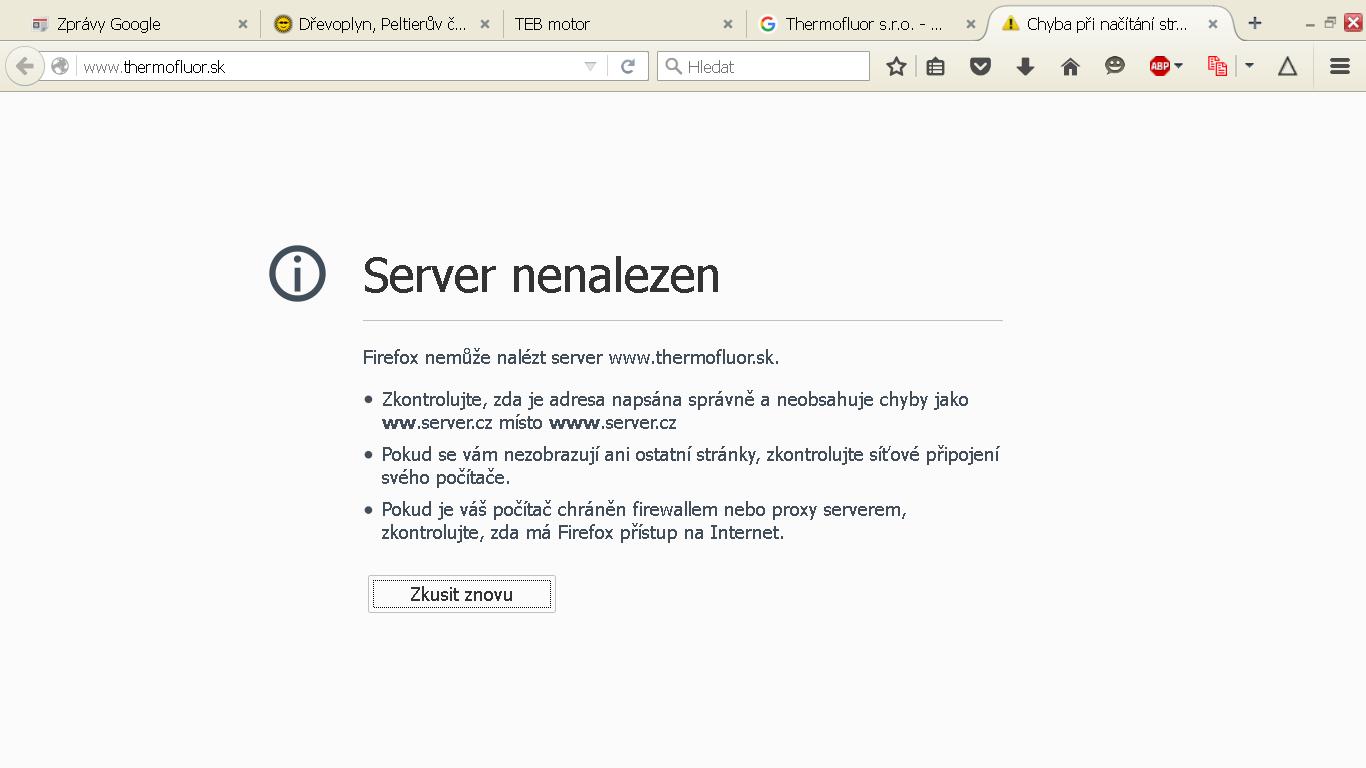Screen dimensions: 1366x768
Task: Click the Adblock Plus ABP icon
Action: [1160, 66]
